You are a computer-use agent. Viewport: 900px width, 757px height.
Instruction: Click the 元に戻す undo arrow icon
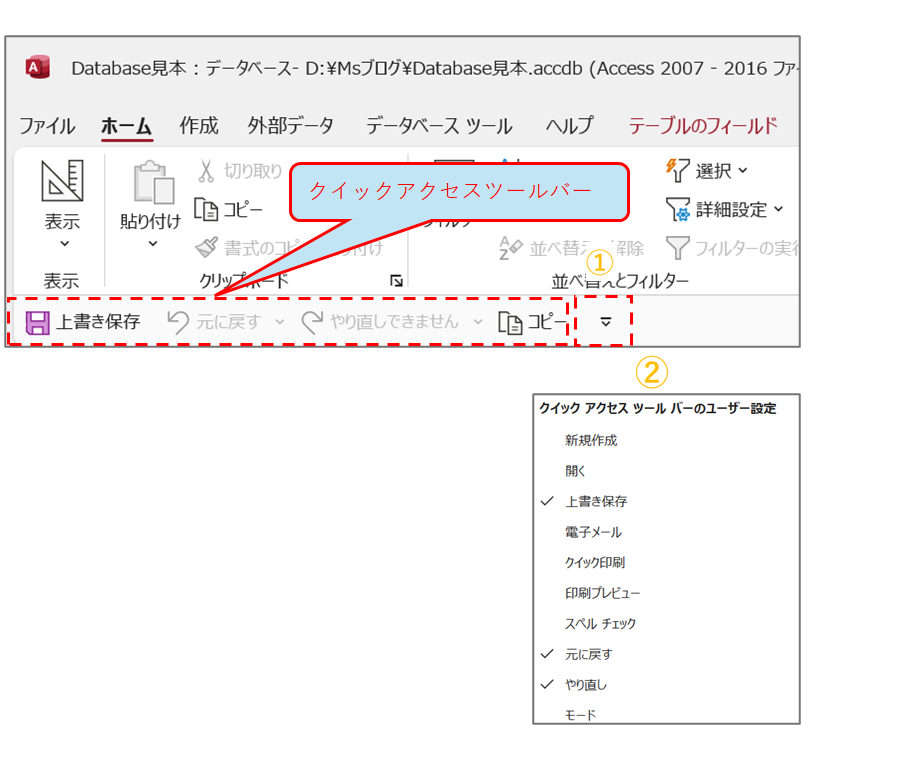click(x=178, y=322)
